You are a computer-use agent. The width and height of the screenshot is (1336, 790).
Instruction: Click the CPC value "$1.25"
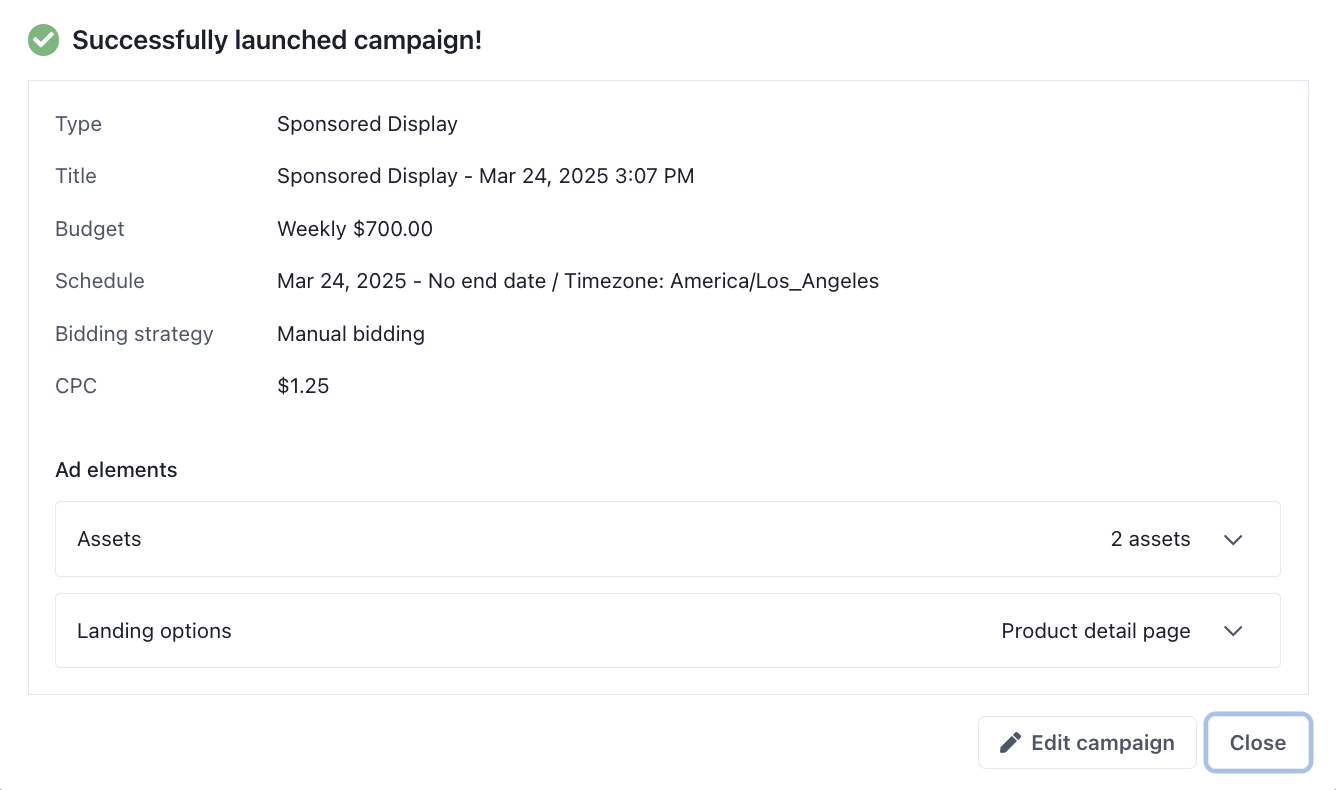303,386
